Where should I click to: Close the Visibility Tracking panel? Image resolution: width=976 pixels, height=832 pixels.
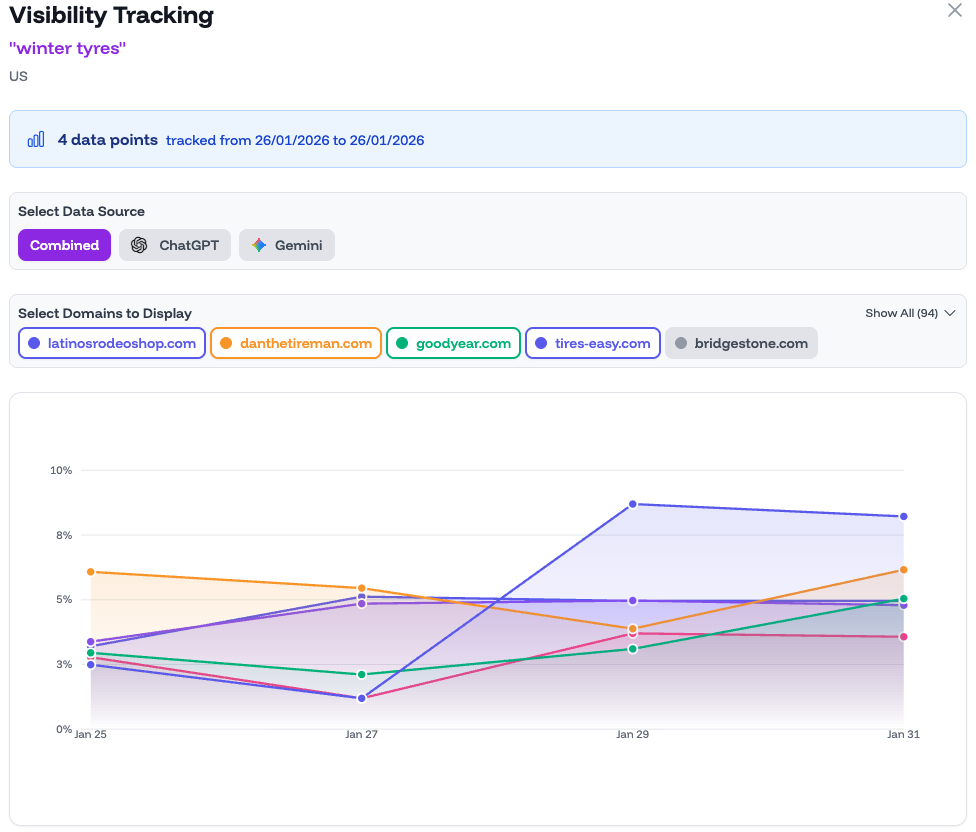[x=954, y=10]
